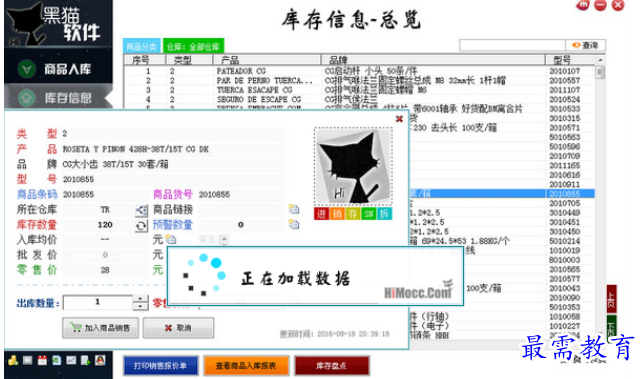The height and width of the screenshot is (379, 643).
Task: Click the copy icon beside 预警数量 field
Action: click(x=294, y=224)
